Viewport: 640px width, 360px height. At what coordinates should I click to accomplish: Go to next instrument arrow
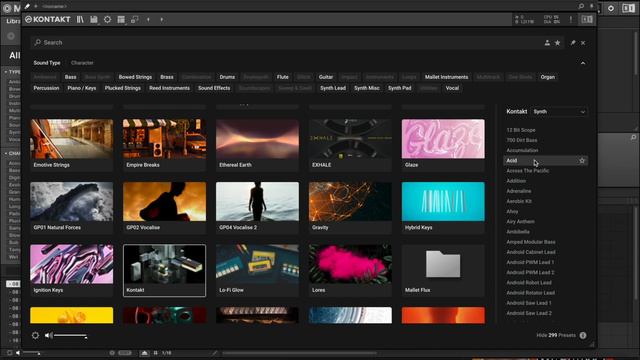coord(162,19)
